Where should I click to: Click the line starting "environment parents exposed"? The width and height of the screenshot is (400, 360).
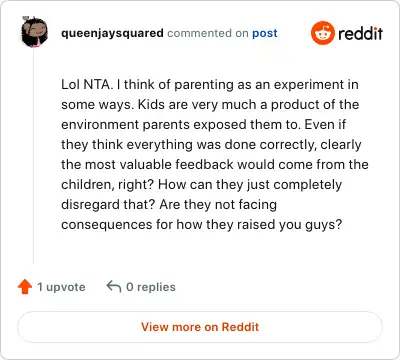(x=203, y=125)
